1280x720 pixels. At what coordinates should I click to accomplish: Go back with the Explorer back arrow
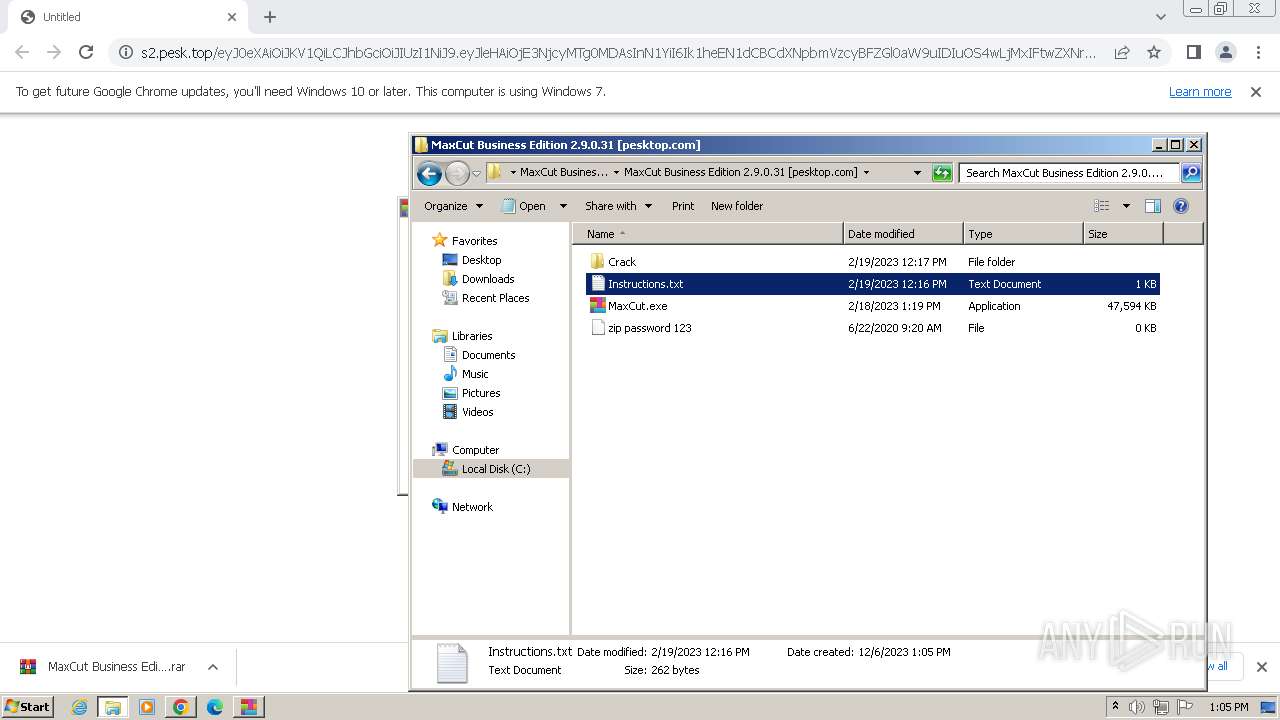click(x=430, y=173)
